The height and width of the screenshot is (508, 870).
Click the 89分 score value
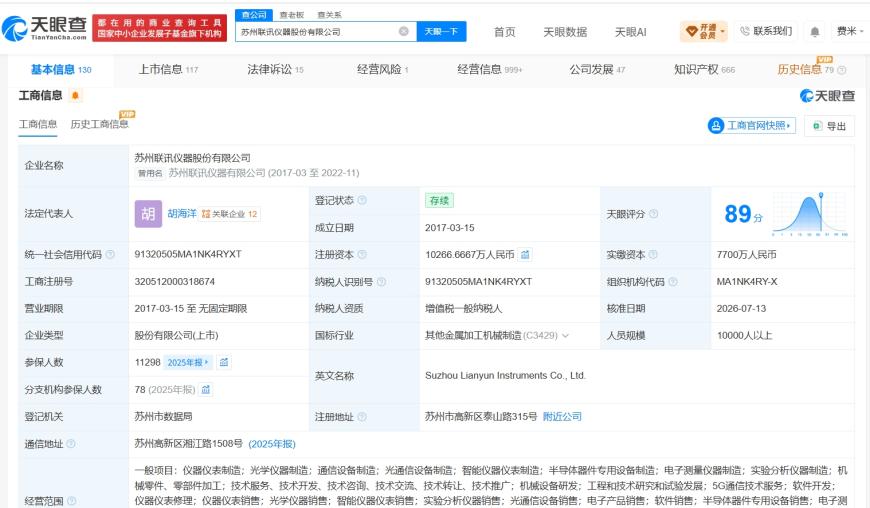click(743, 214)
